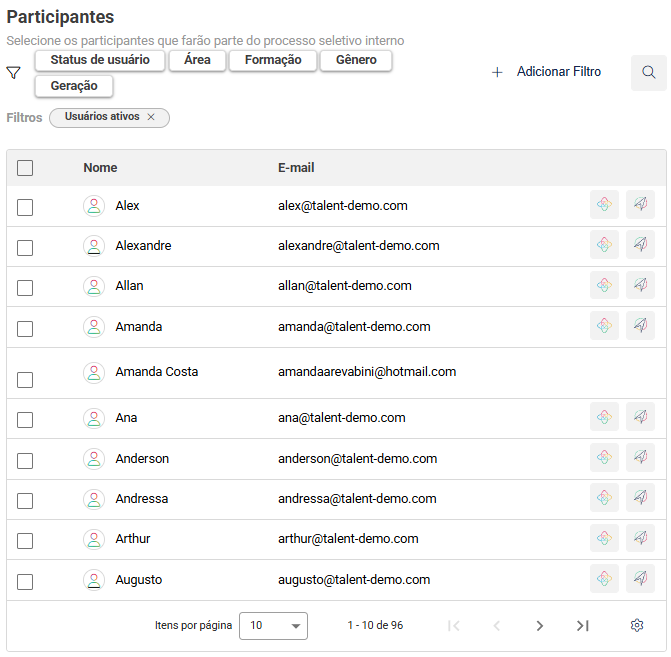Open the Formação filter options

coord(273,61)
